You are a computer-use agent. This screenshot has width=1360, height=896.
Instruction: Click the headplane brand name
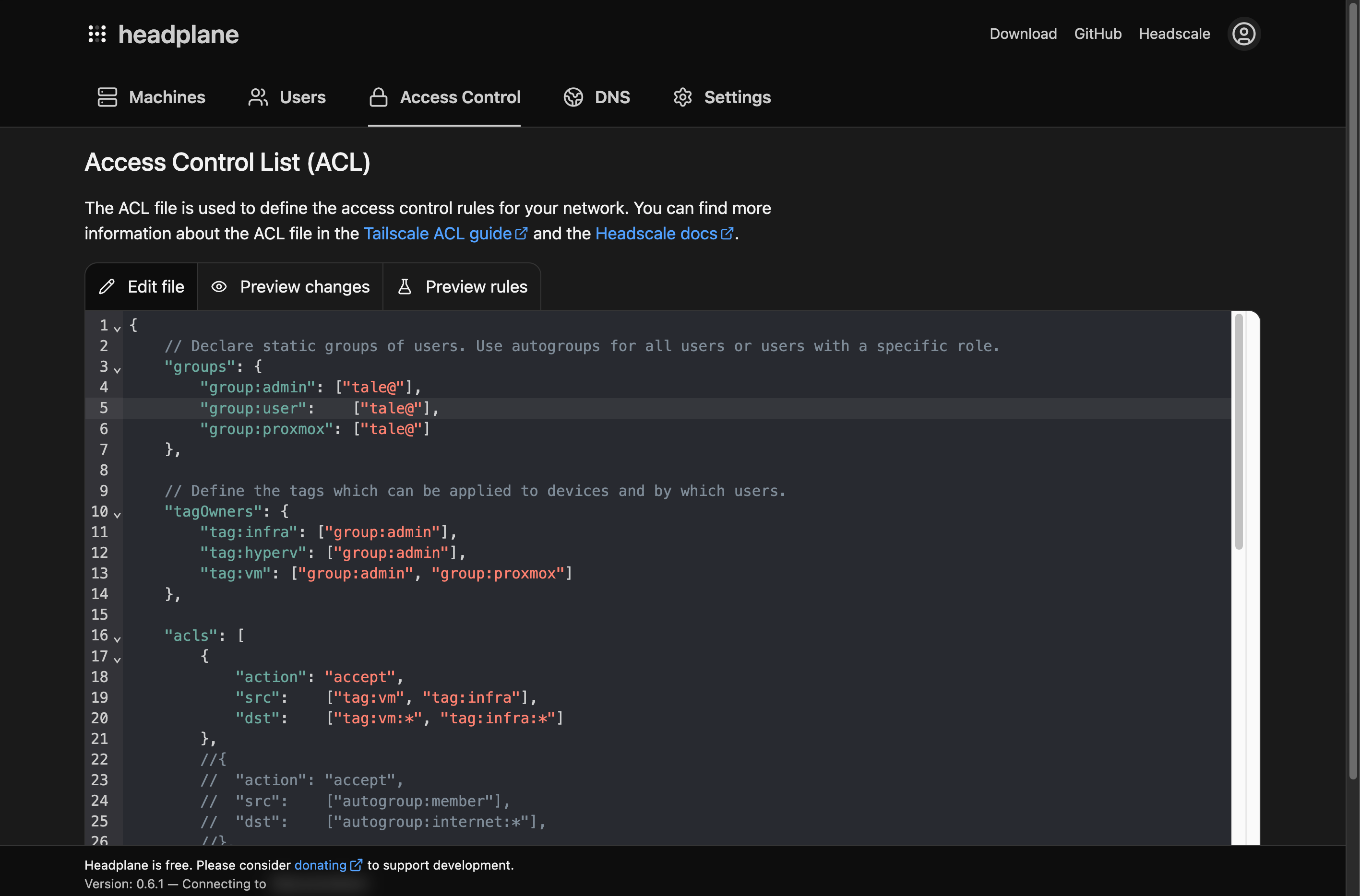pos(179,34)
